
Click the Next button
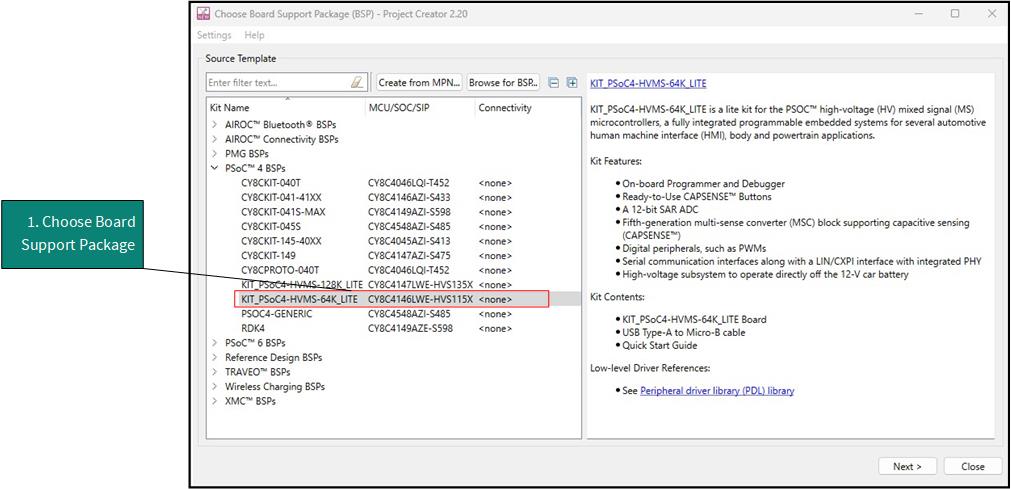(907, 466)
